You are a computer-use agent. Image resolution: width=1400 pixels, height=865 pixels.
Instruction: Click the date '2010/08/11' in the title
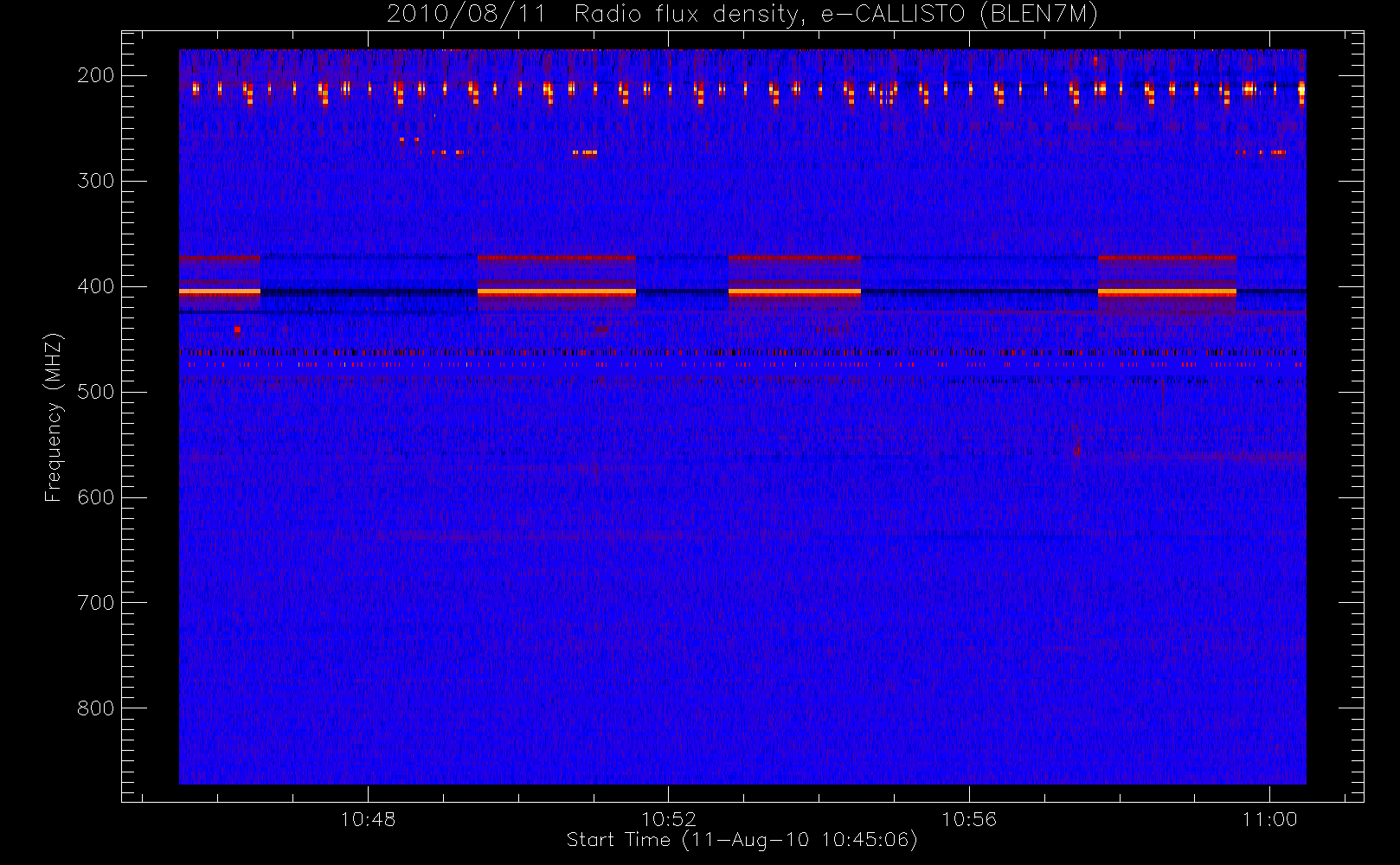point(466,15)
